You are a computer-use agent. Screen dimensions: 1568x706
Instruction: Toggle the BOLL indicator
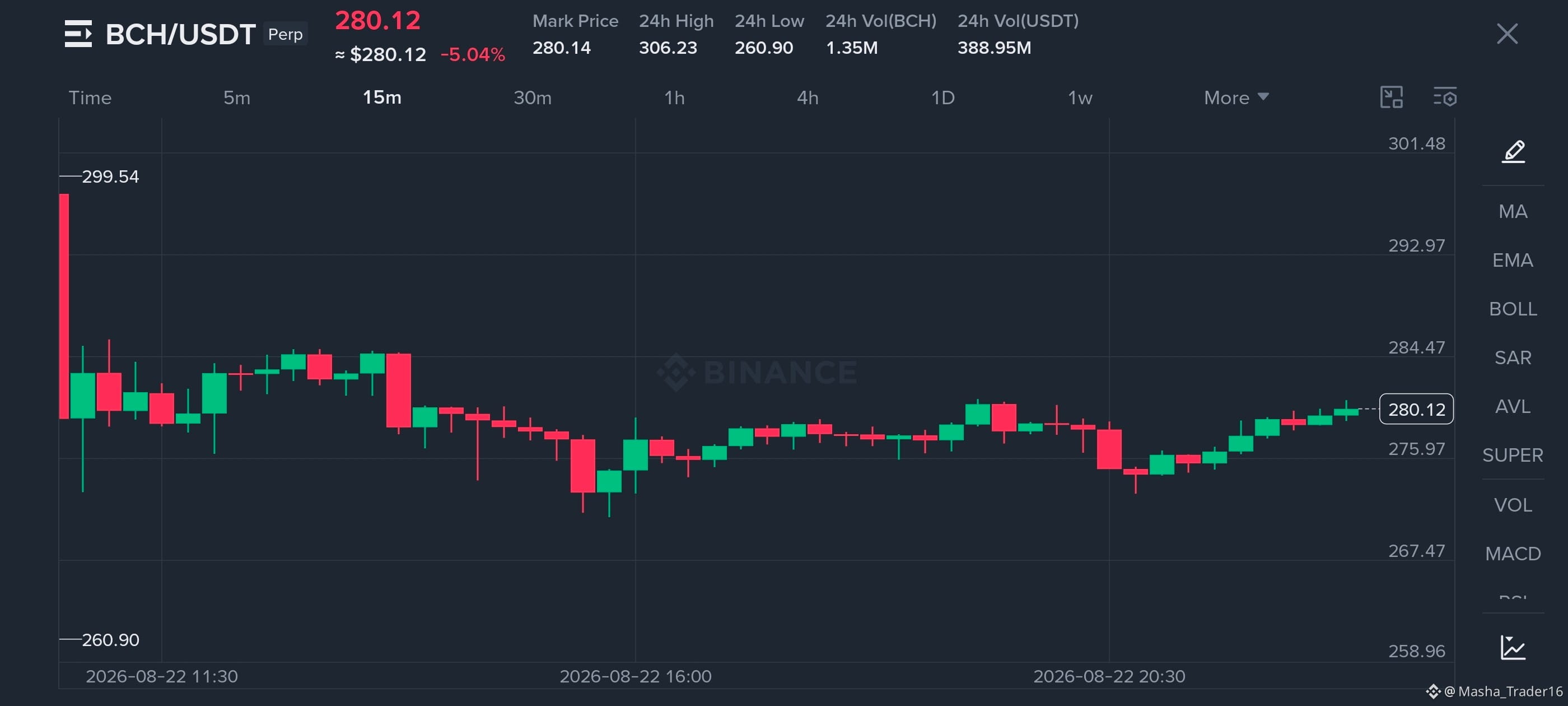point(1513,309)
